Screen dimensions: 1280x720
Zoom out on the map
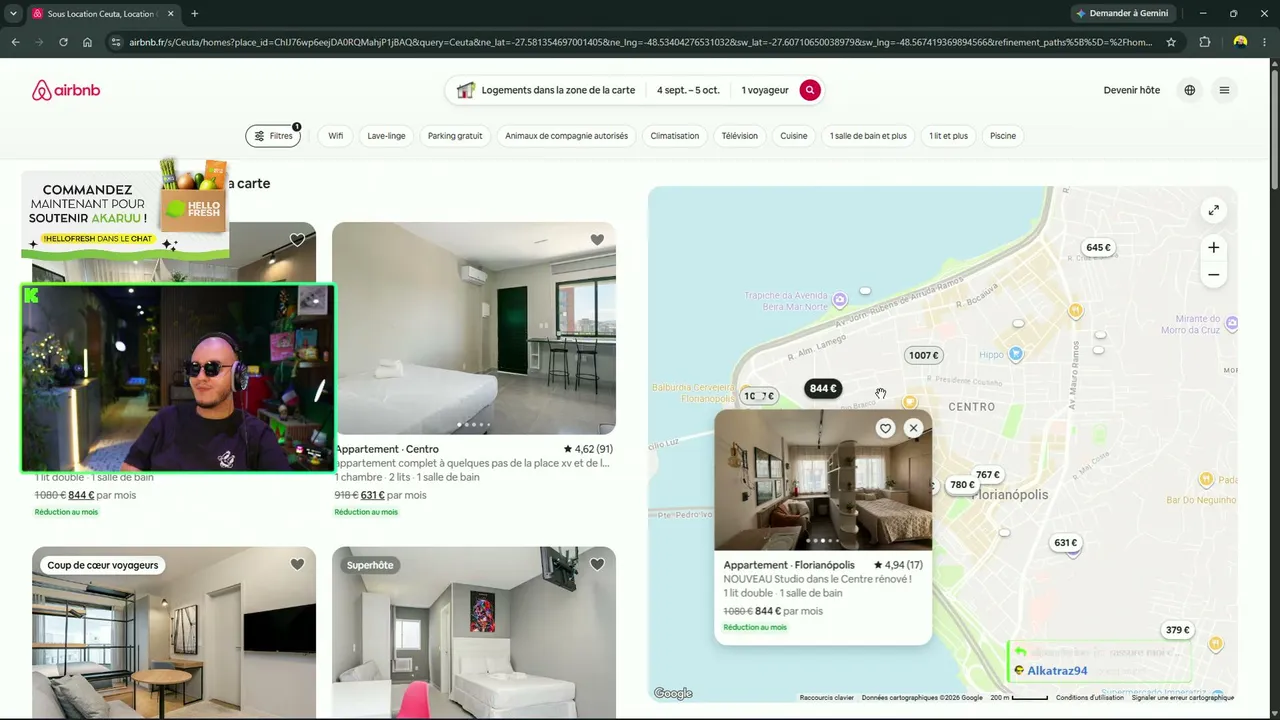tap(1213, 275)
